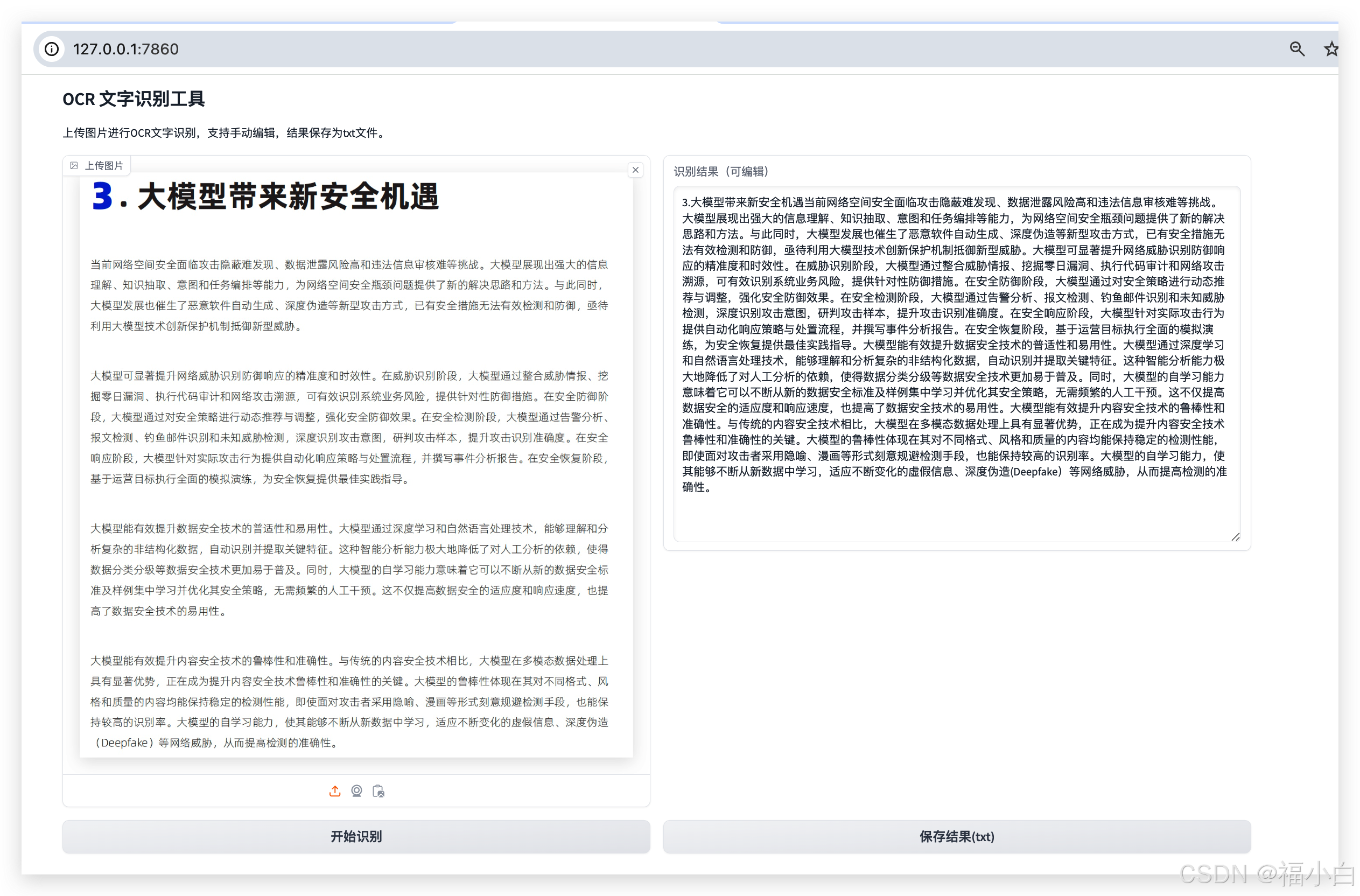This screenshot has width=1360, height=896.
Task: Click the browser zoom magnifier icon
Action: point(1296,49)
